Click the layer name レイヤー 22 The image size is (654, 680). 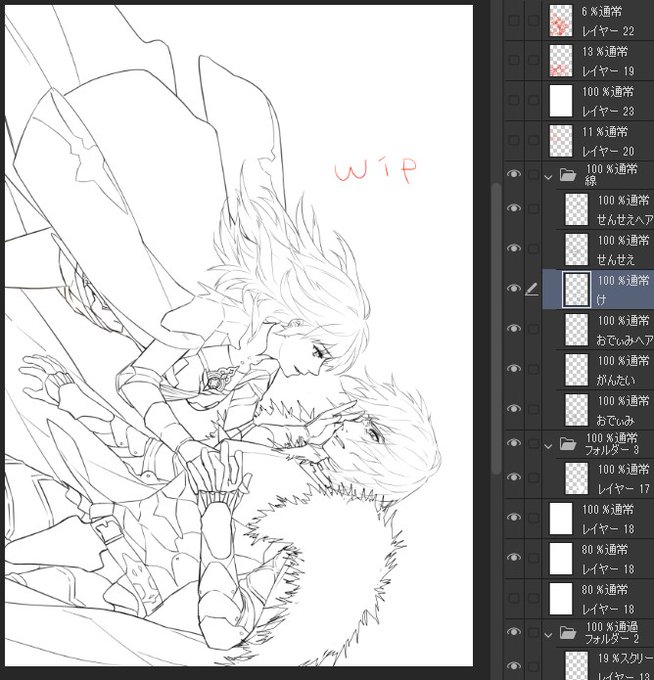click(x=608, y=31)
